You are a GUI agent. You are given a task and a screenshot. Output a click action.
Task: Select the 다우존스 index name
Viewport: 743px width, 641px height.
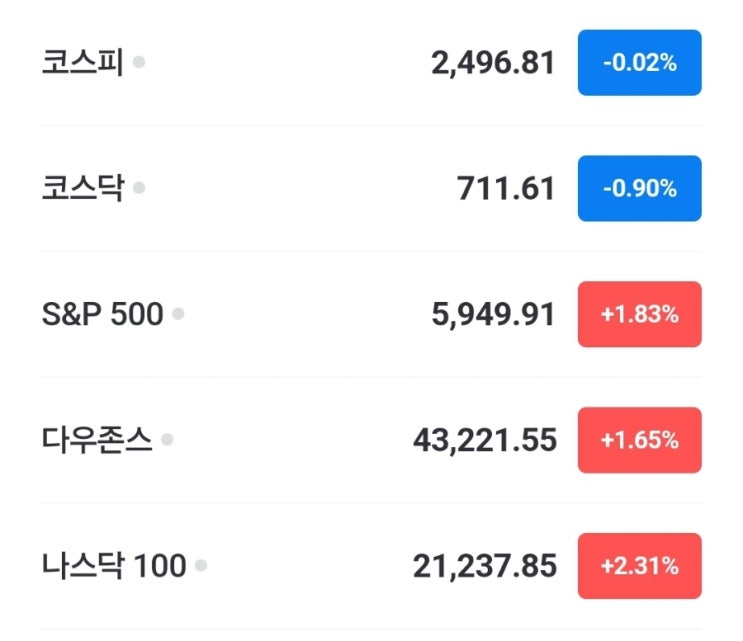pyautogui.click(x=97, y=440)
